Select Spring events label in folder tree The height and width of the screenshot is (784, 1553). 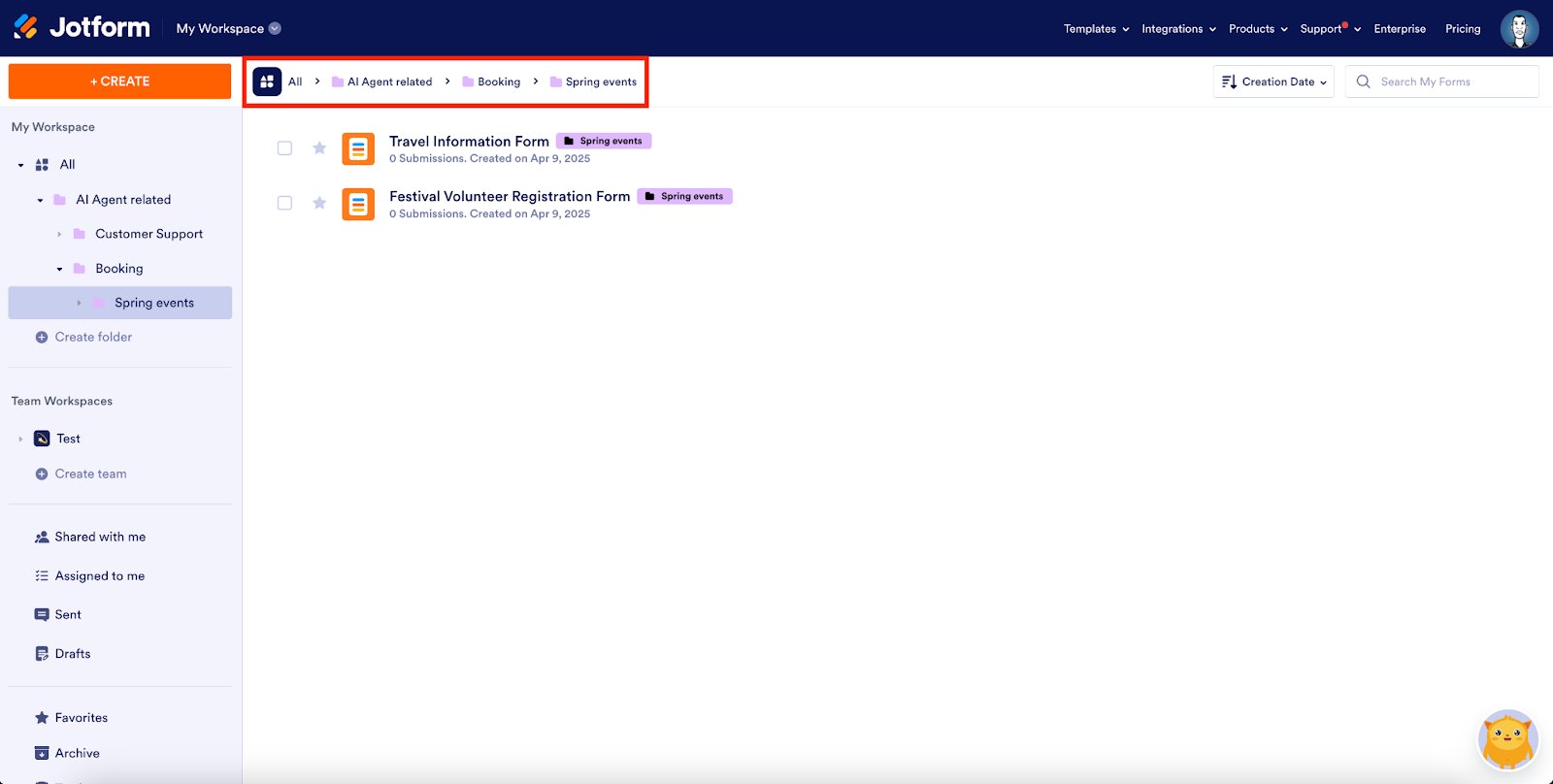pyautogui.click(x=154, y=303)
